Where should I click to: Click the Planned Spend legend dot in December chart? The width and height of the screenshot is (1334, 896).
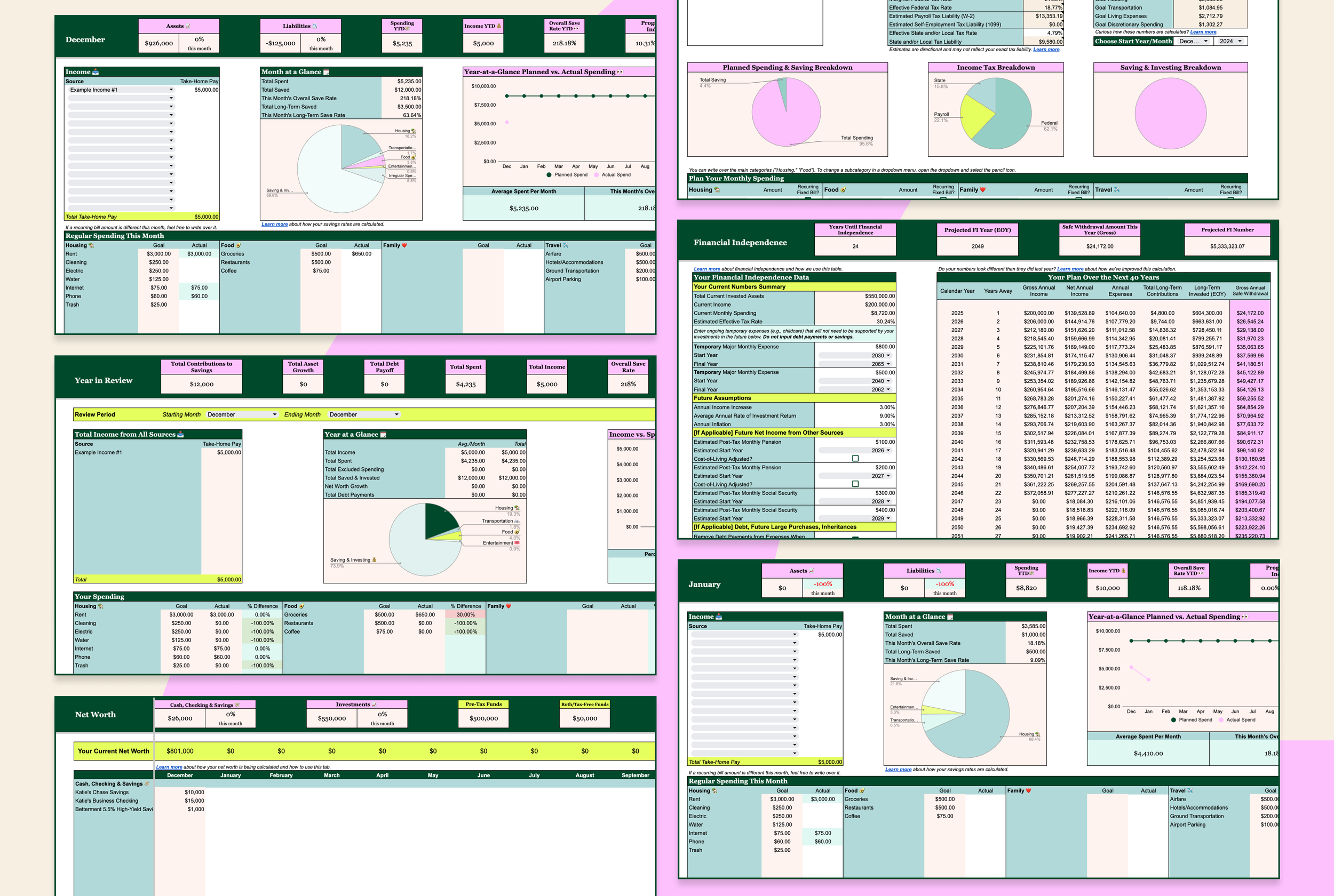tap(549, 175)
